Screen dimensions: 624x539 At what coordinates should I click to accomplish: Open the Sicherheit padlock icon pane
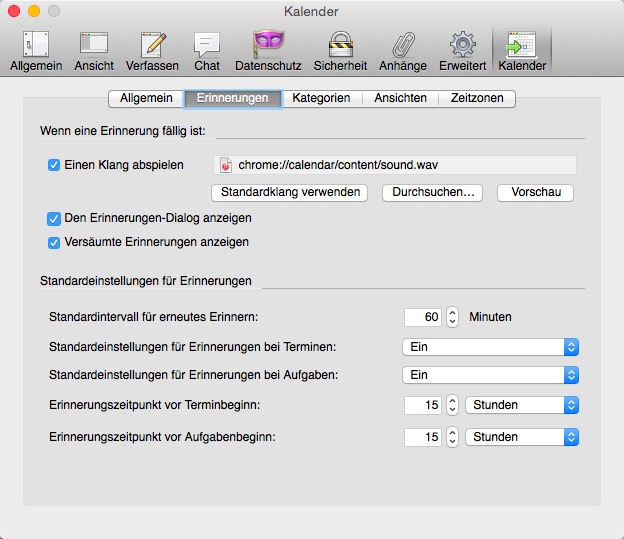pyautogui.click(x=340, y=50)
